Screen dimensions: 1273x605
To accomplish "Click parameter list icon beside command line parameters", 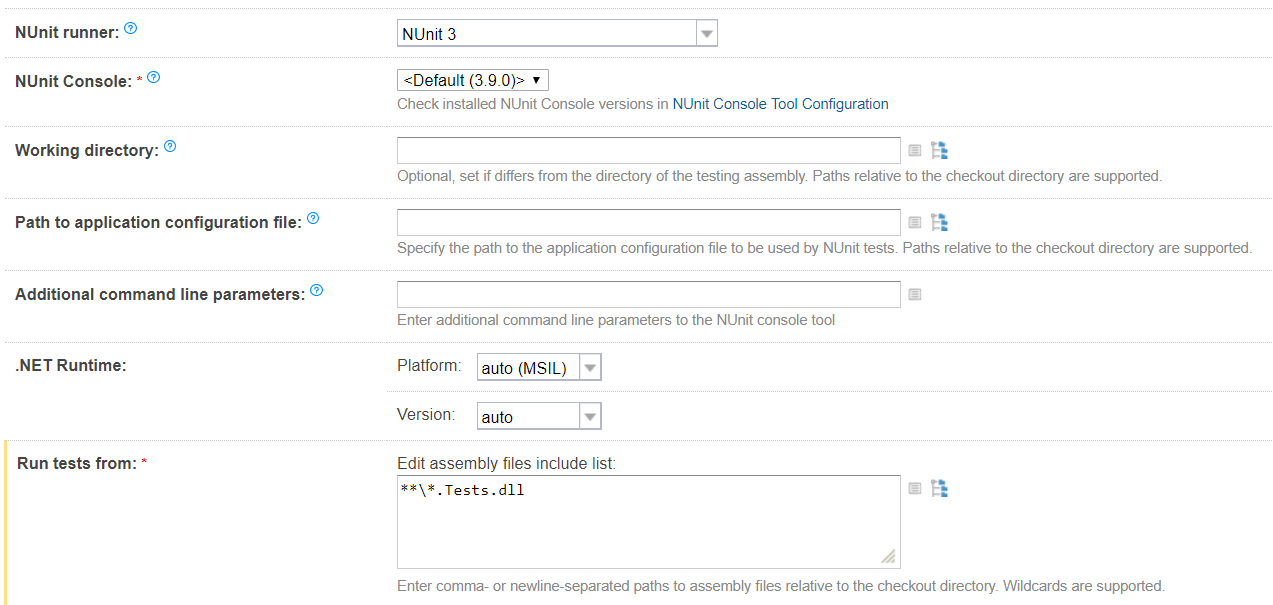I will pyautogui.click(x=914, y=295).
